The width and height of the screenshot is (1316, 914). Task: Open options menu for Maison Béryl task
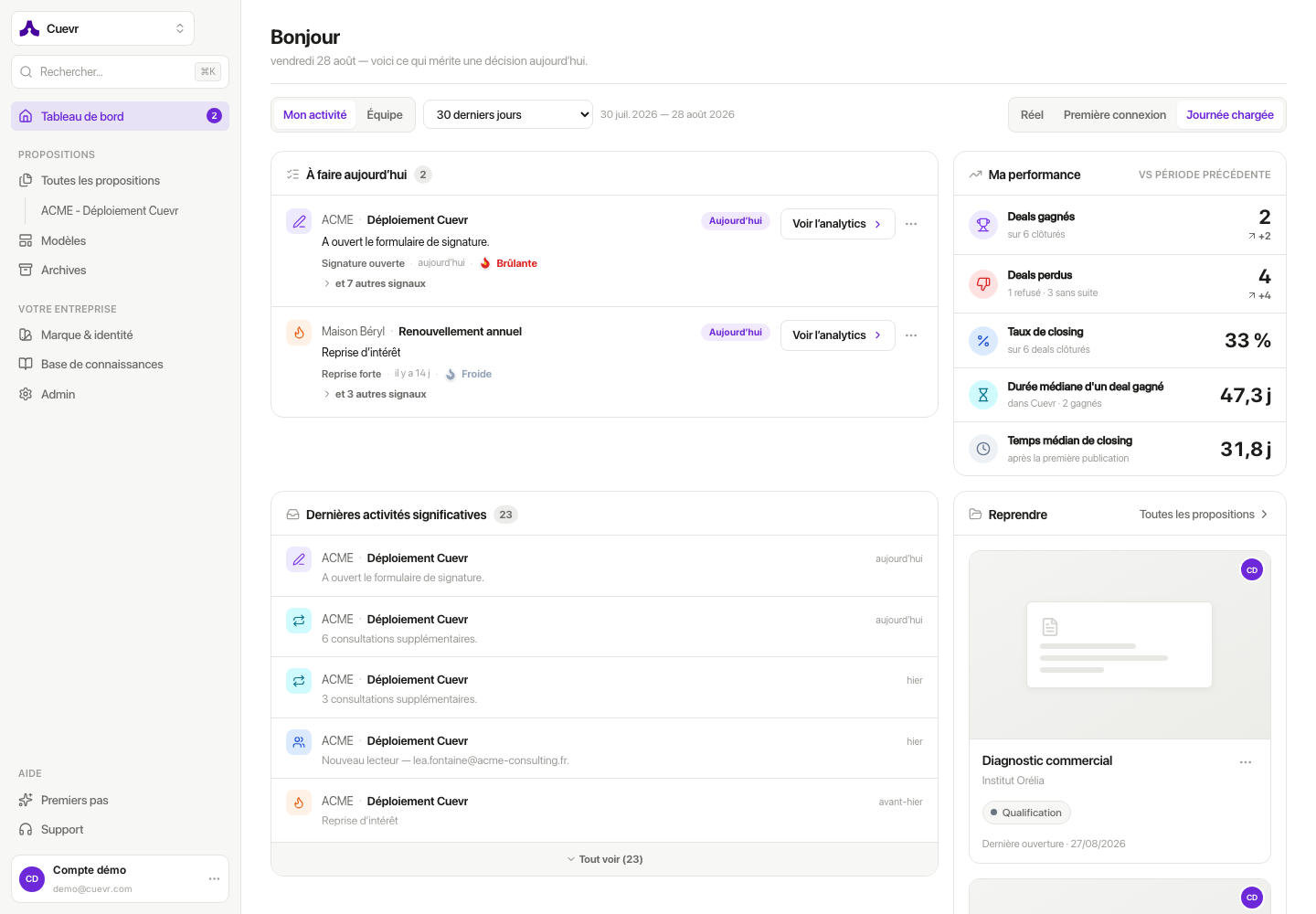[x=911, y=335]
